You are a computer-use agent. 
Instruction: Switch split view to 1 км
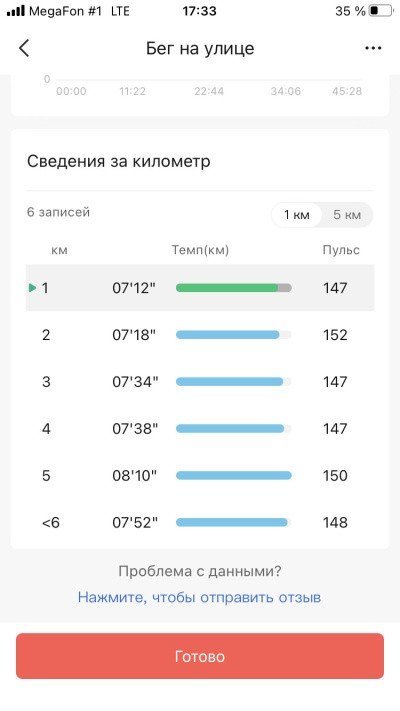click(x=297, y=214)
